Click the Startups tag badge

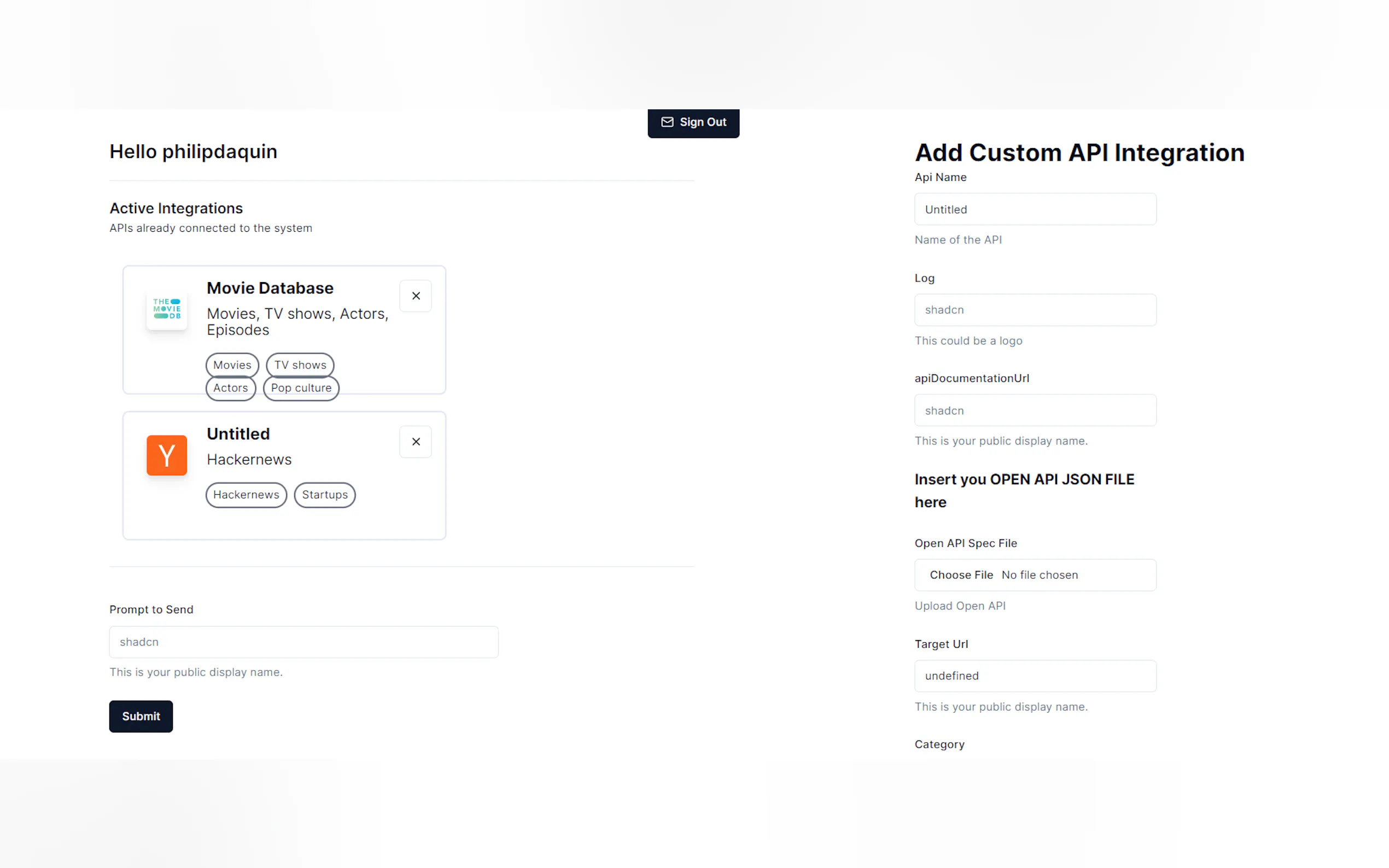coord(324,495)
